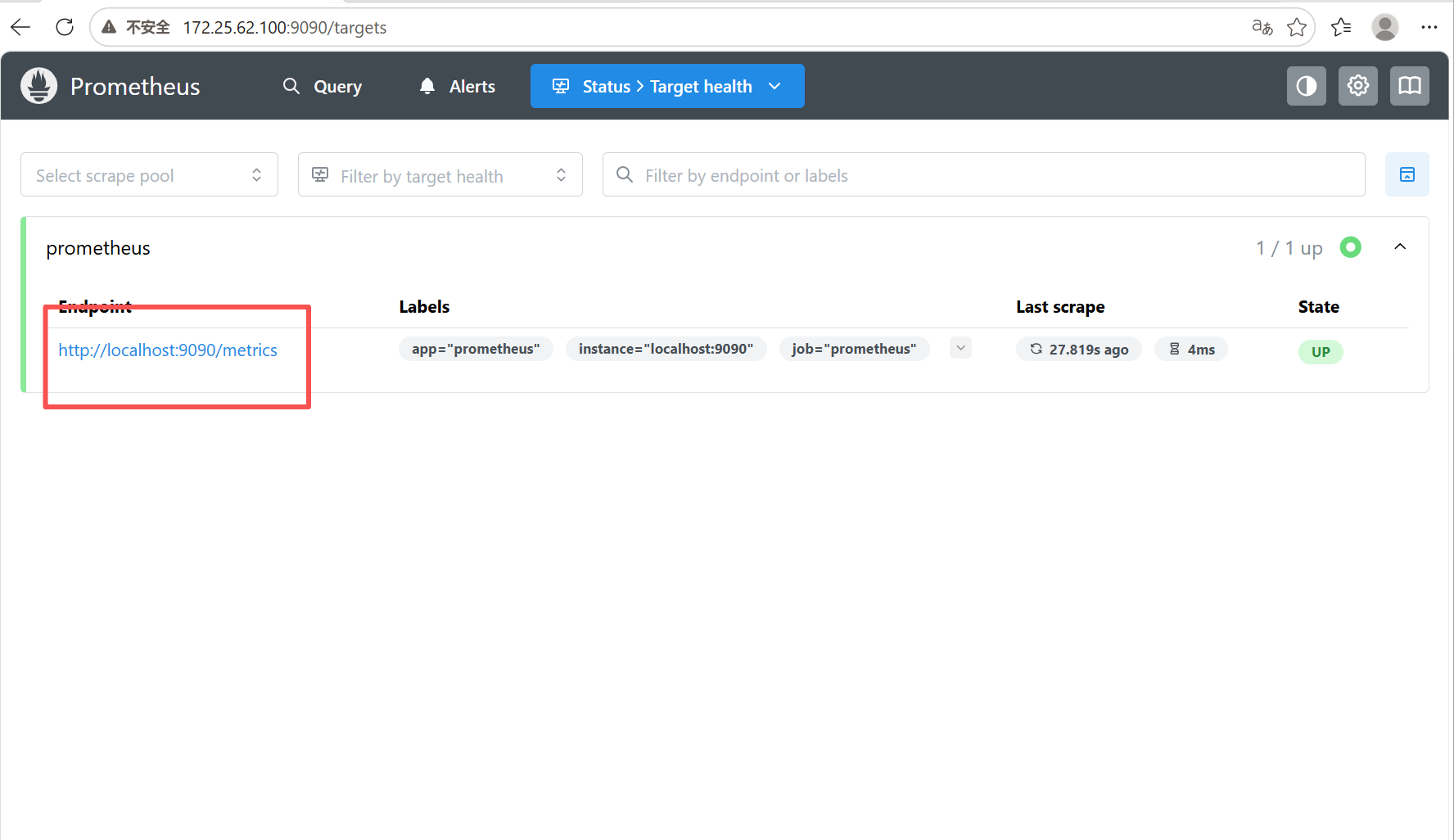This screenshot has width=1454, height=840.
Task: Click the browser back arrow
Action: pos(20,27)
